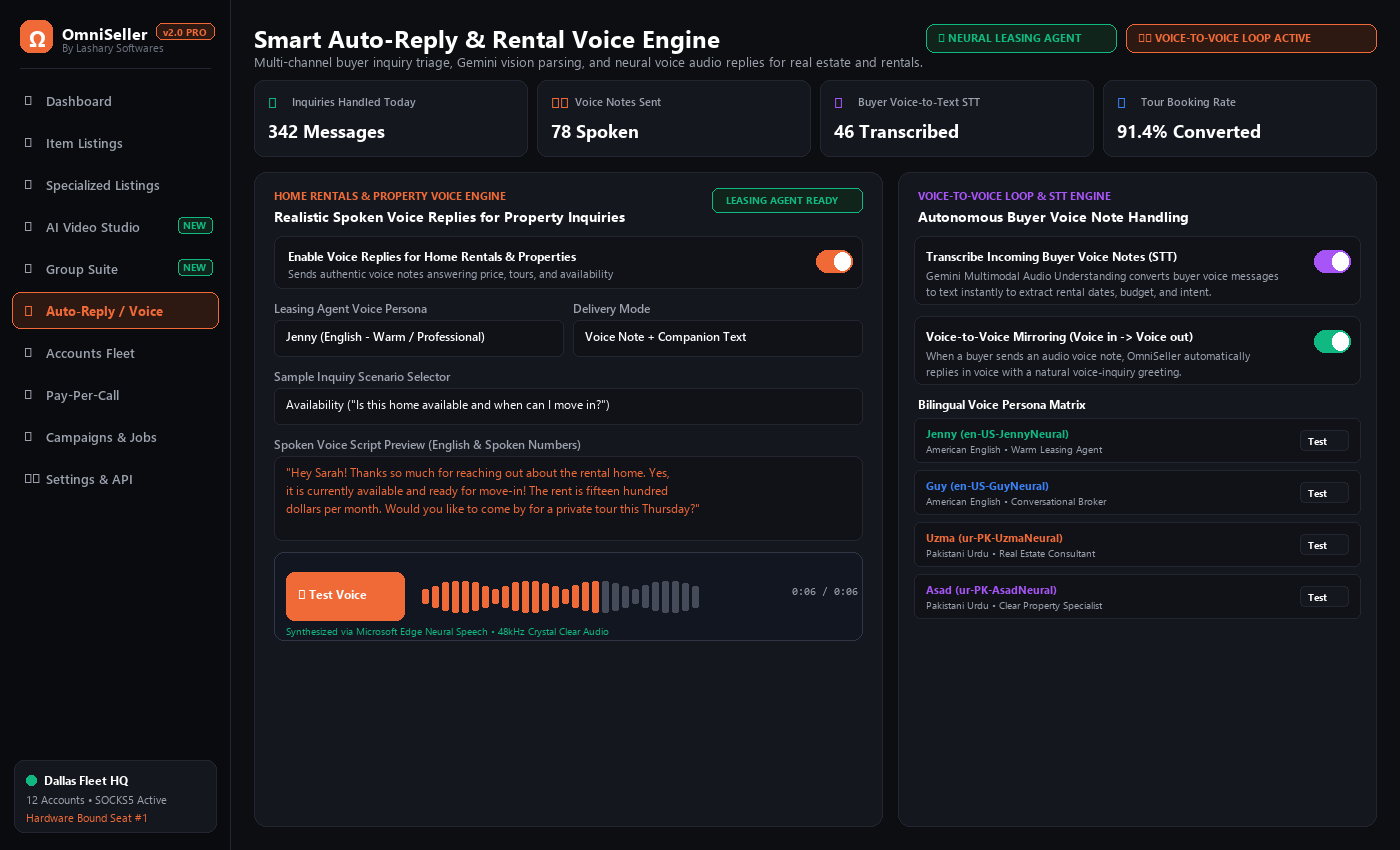Open Campaigns & Jobs
The width and height of the screenshot is (1400, 850).
coord(115,437)
